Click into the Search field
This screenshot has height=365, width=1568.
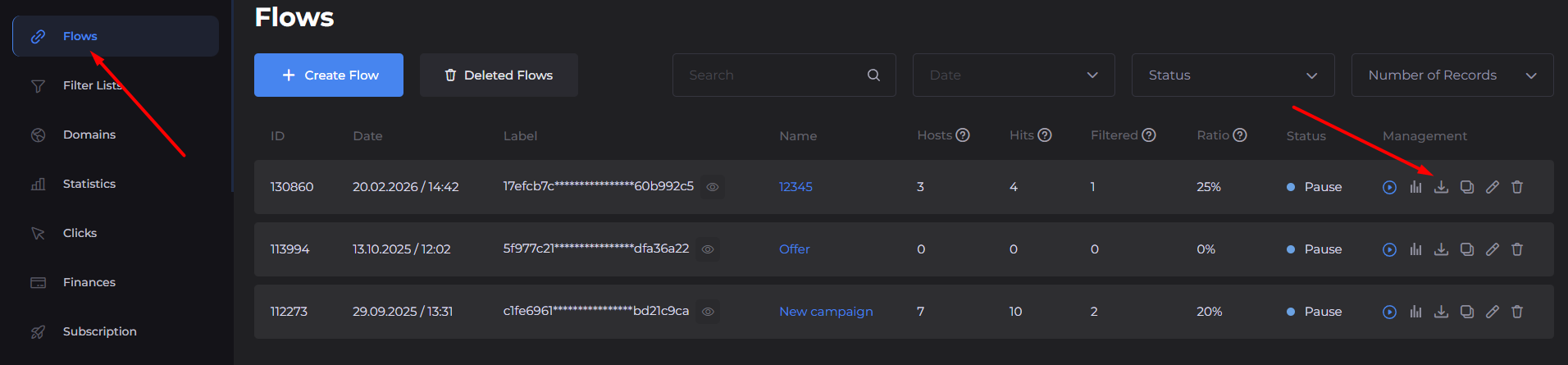coord(775,75)
